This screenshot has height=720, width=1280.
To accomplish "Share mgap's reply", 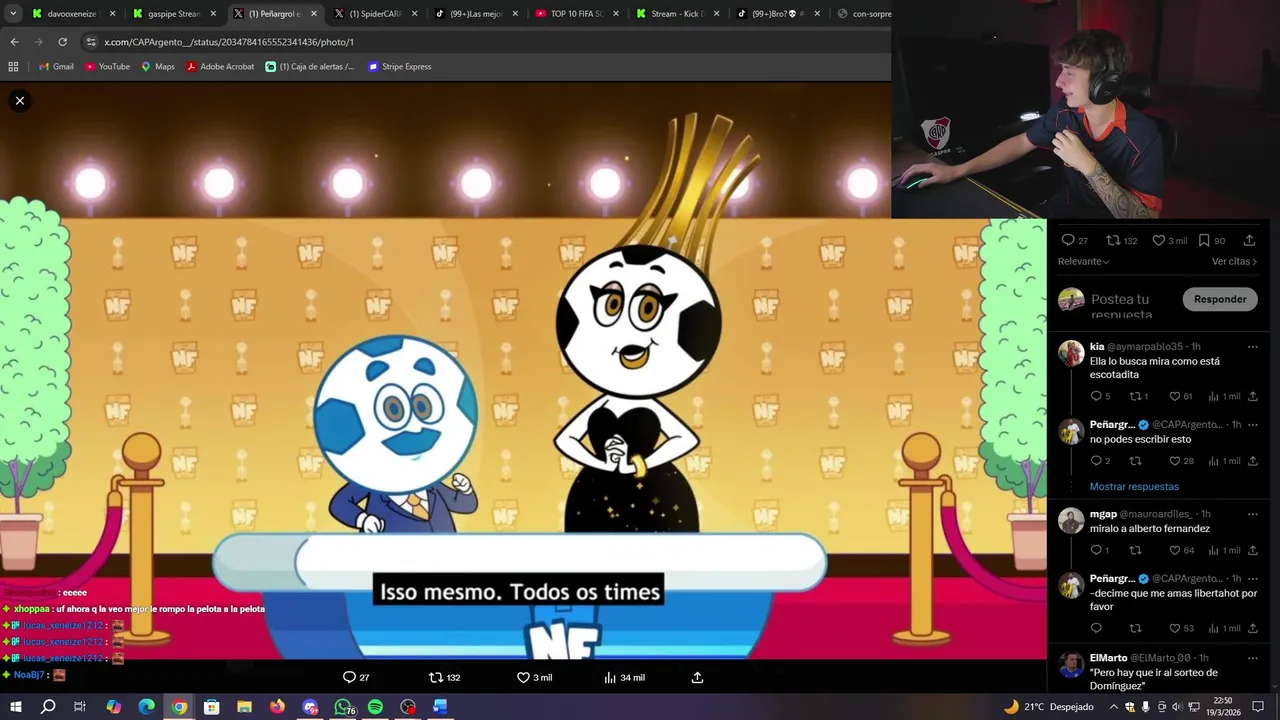I will click(1252, 550).
